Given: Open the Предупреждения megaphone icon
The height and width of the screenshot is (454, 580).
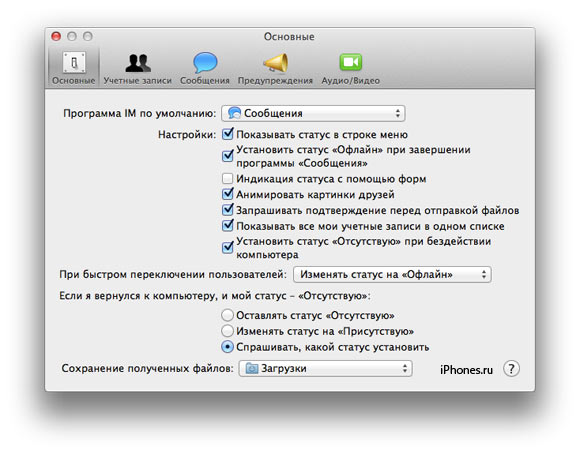Looking at the screenshot, I should (275, 63).
